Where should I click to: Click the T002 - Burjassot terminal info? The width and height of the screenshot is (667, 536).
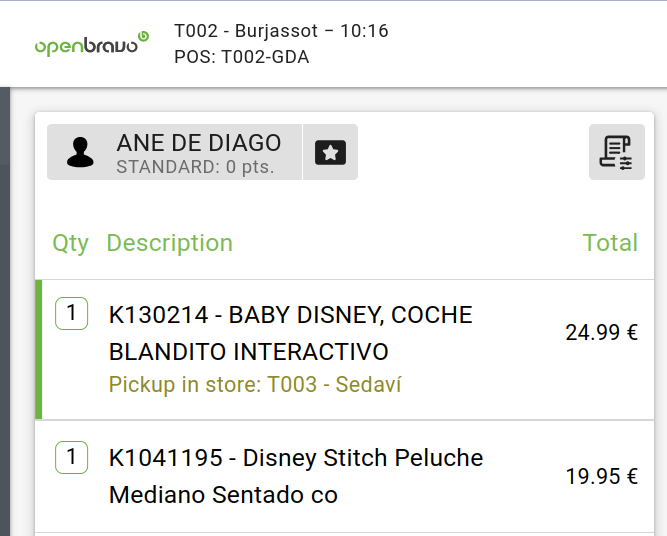[281, 31]
